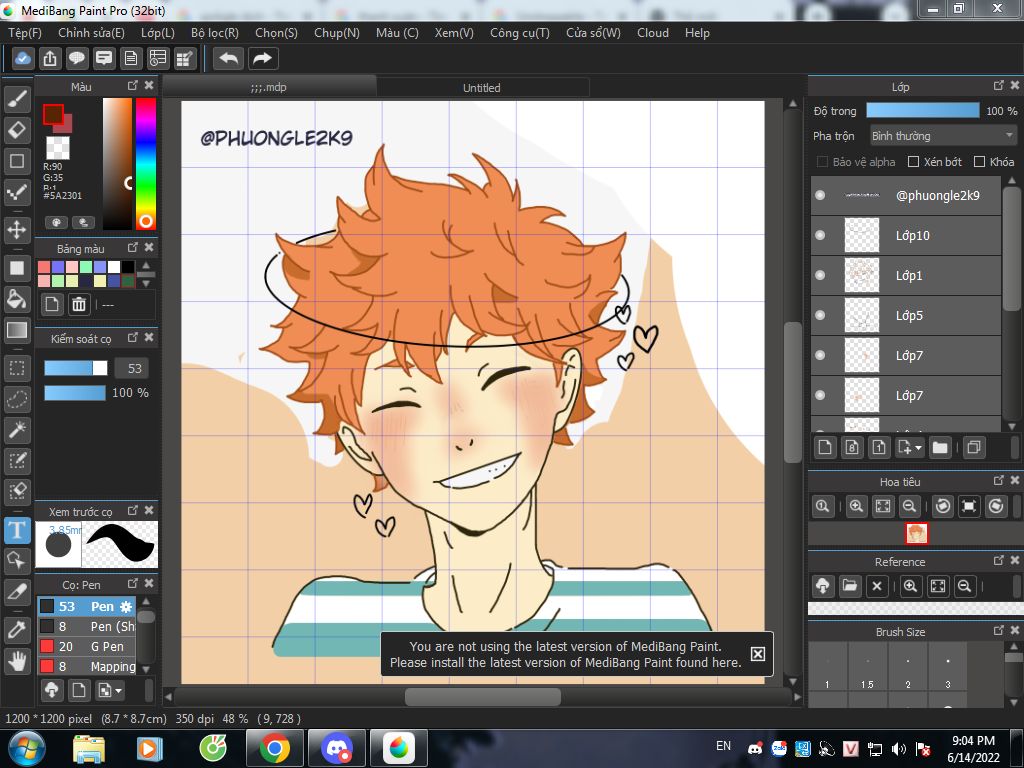The width and height of the screenshot is (1024, 768).
Task: Click the update notification message link
Action: tap(566, 654)
